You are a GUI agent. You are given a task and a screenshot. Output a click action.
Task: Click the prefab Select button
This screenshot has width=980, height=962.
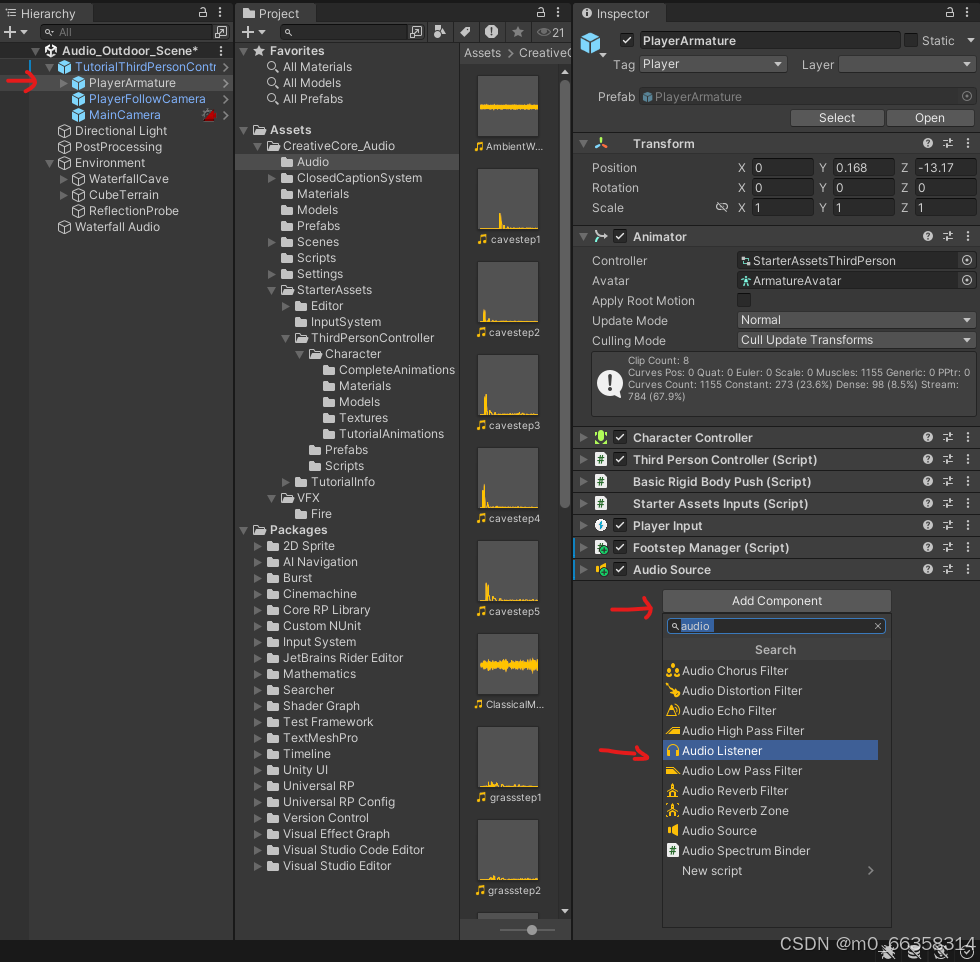tap(837, 118)
